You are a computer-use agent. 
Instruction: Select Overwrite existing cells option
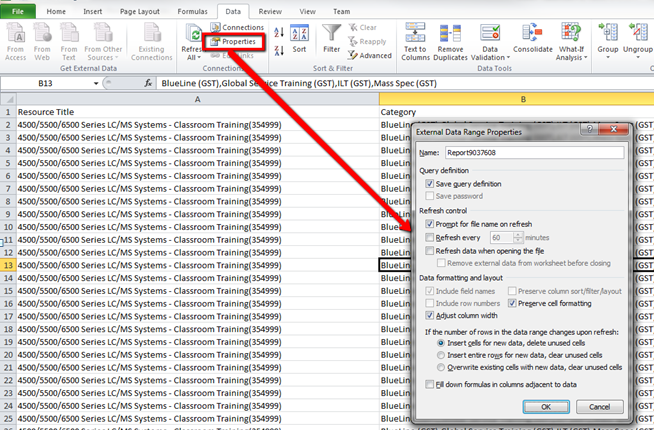click(x=441, y=367)
